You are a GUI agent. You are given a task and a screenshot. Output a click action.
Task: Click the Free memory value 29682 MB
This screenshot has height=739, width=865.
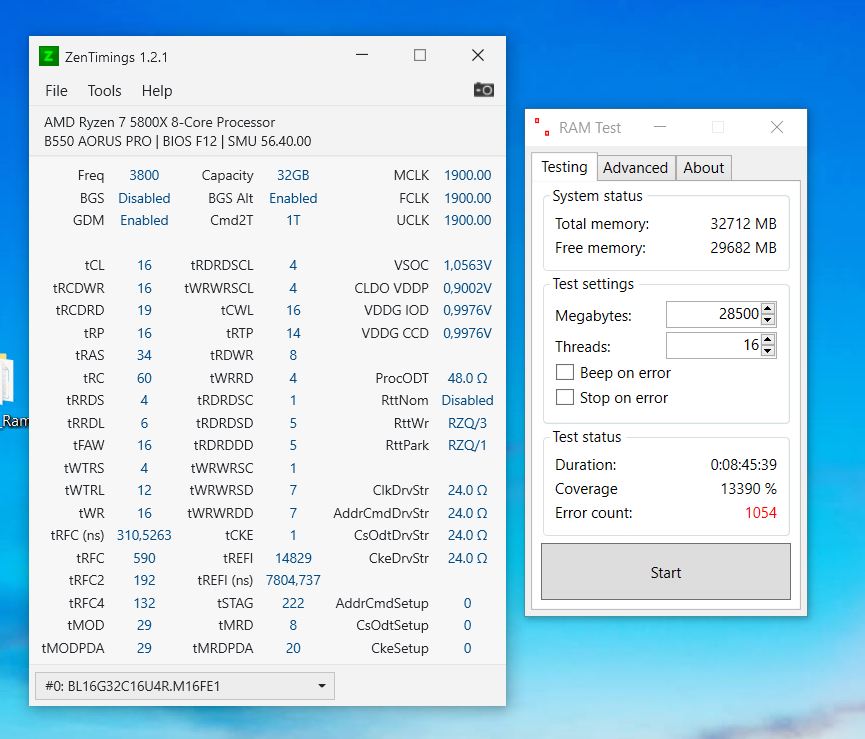coord(743,248)
